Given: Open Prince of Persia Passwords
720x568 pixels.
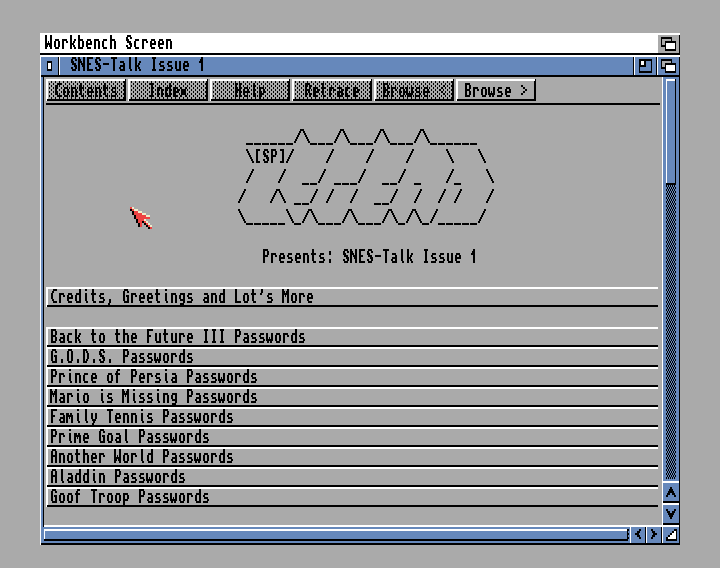Looking at the screenshot, I should [352, 377].
